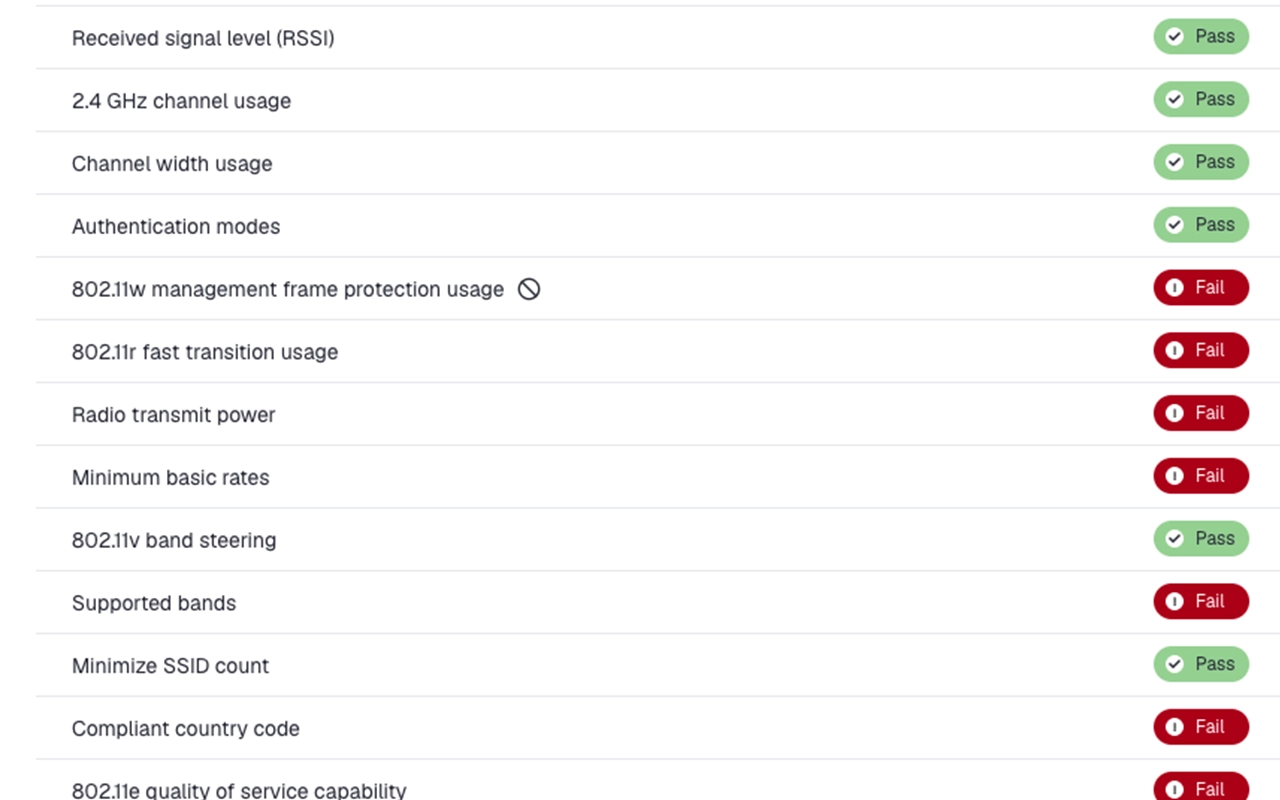
Task: Click the disabled icon beside 802.11w management frame protection
Action: (x=529, y=289)
